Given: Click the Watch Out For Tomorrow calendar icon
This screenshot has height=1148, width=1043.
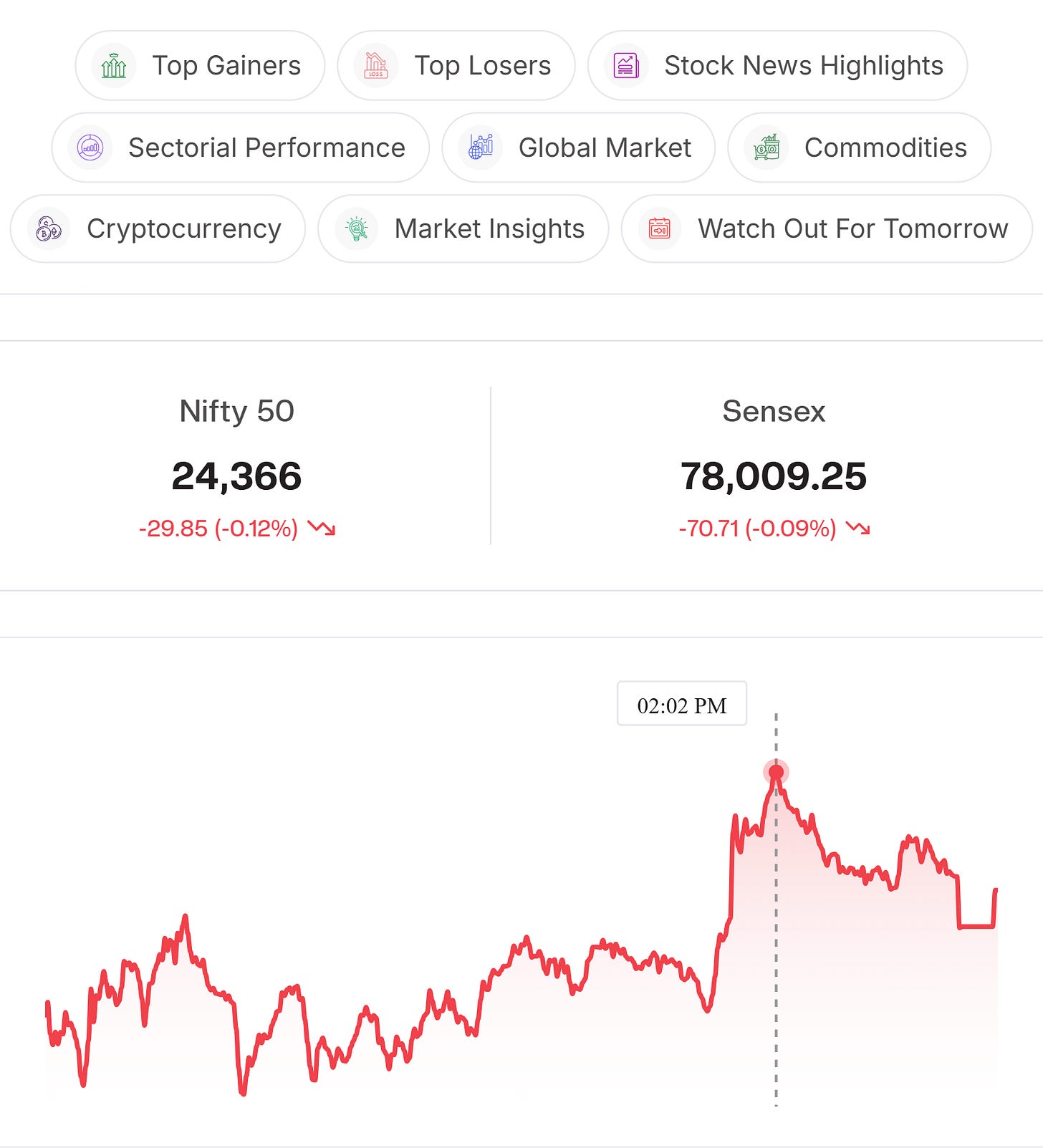Looking at the screenshot, I should click(x=660, y=229).
